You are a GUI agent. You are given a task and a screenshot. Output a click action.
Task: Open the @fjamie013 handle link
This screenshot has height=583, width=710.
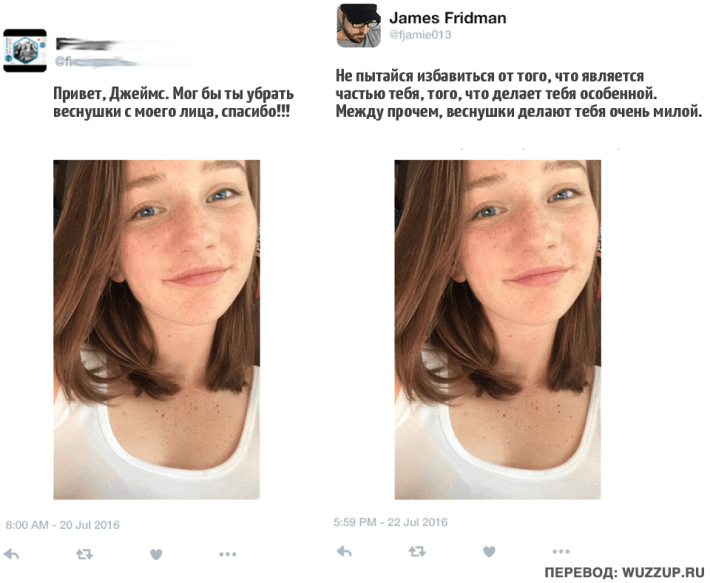click(x=420, y=35)
